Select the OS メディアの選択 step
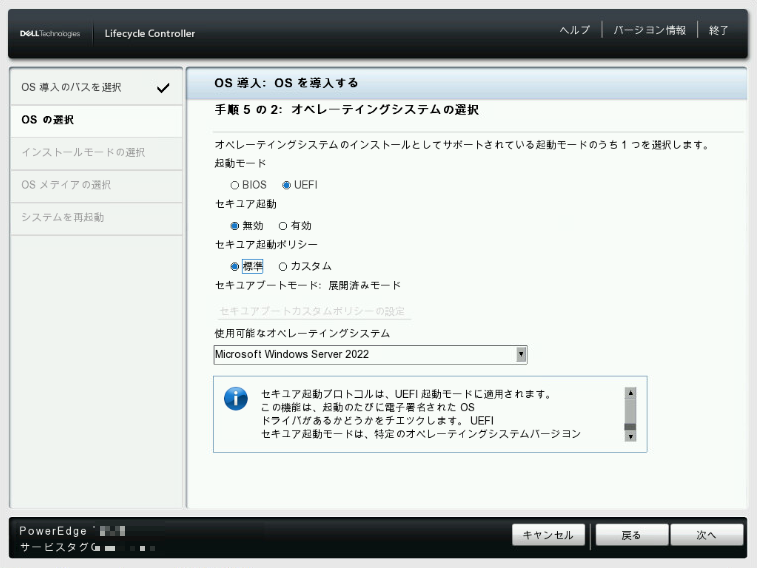The width and height of the screenshot is (757, 568). click(x=97, y=185)
